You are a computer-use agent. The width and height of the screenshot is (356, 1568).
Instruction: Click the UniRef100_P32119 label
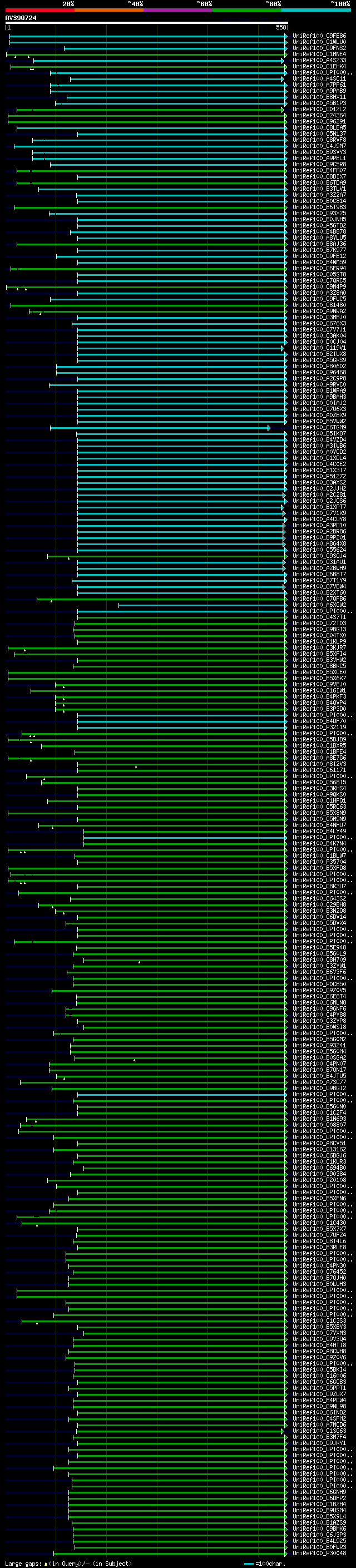[x=319, y=728]
